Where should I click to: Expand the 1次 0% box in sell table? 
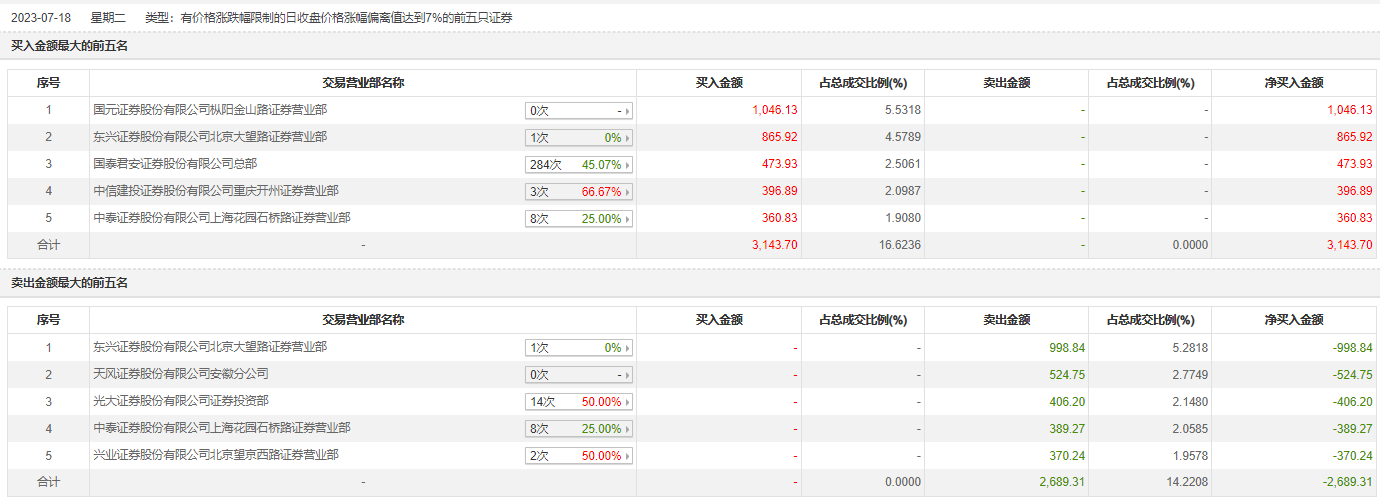point(579,348)
